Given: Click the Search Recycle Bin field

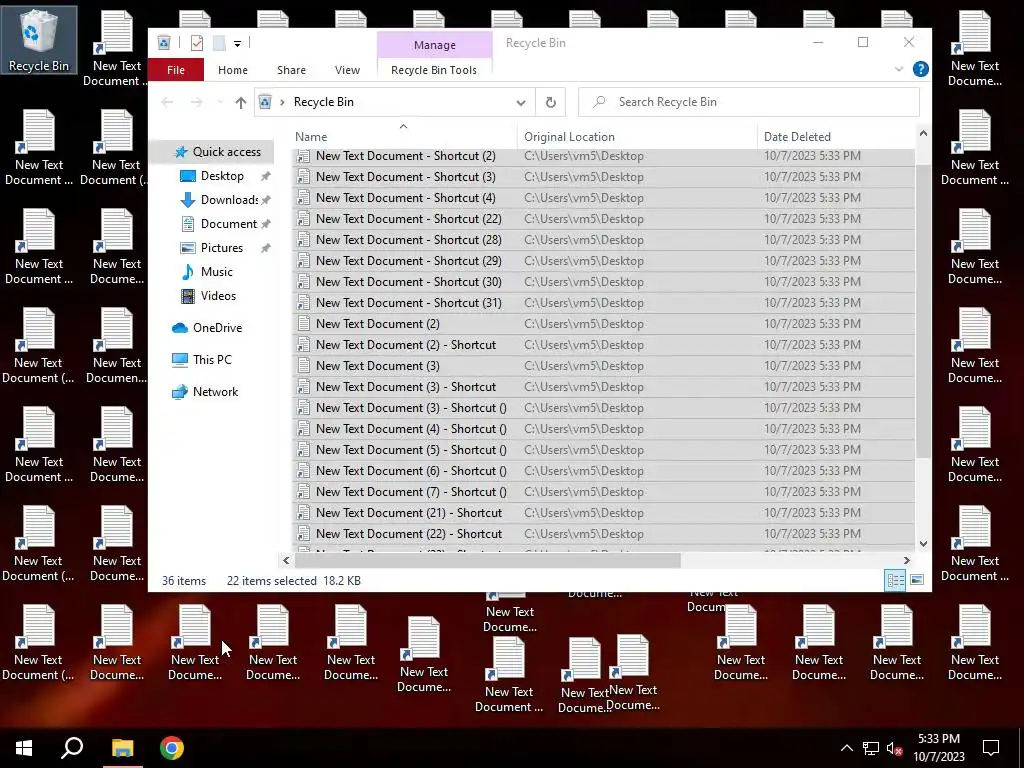Looking at the screenshot, I should tap(748, 102).
